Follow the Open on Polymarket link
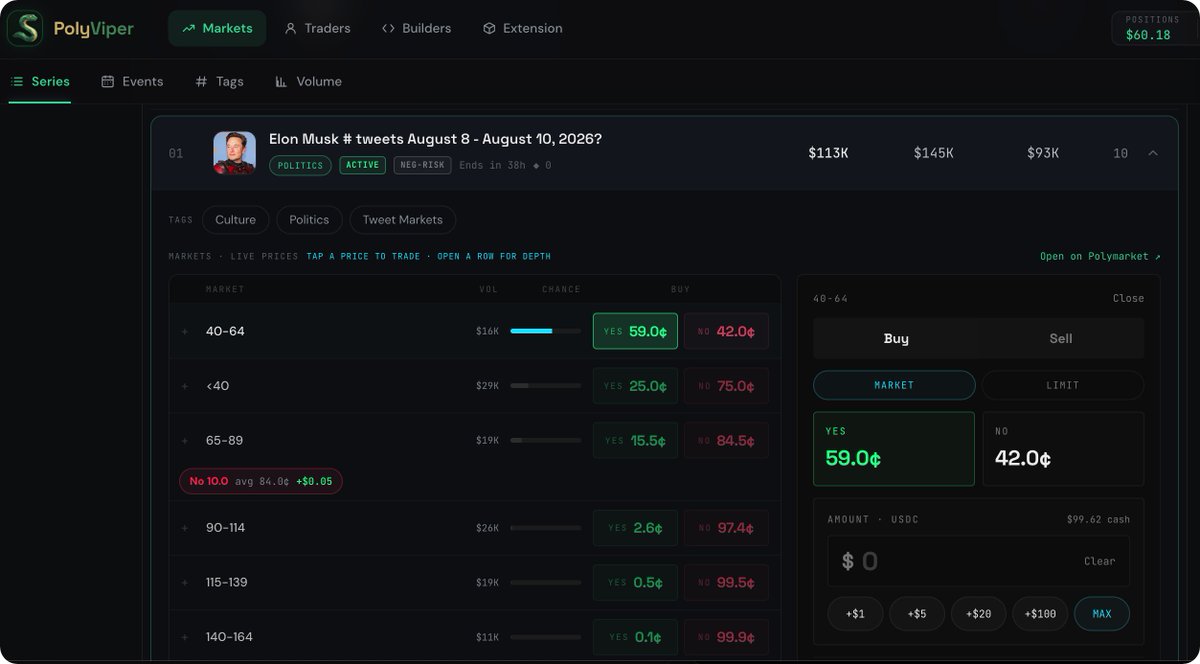The width and height of the screenshot is (1200, 664). pos(1100,257)
